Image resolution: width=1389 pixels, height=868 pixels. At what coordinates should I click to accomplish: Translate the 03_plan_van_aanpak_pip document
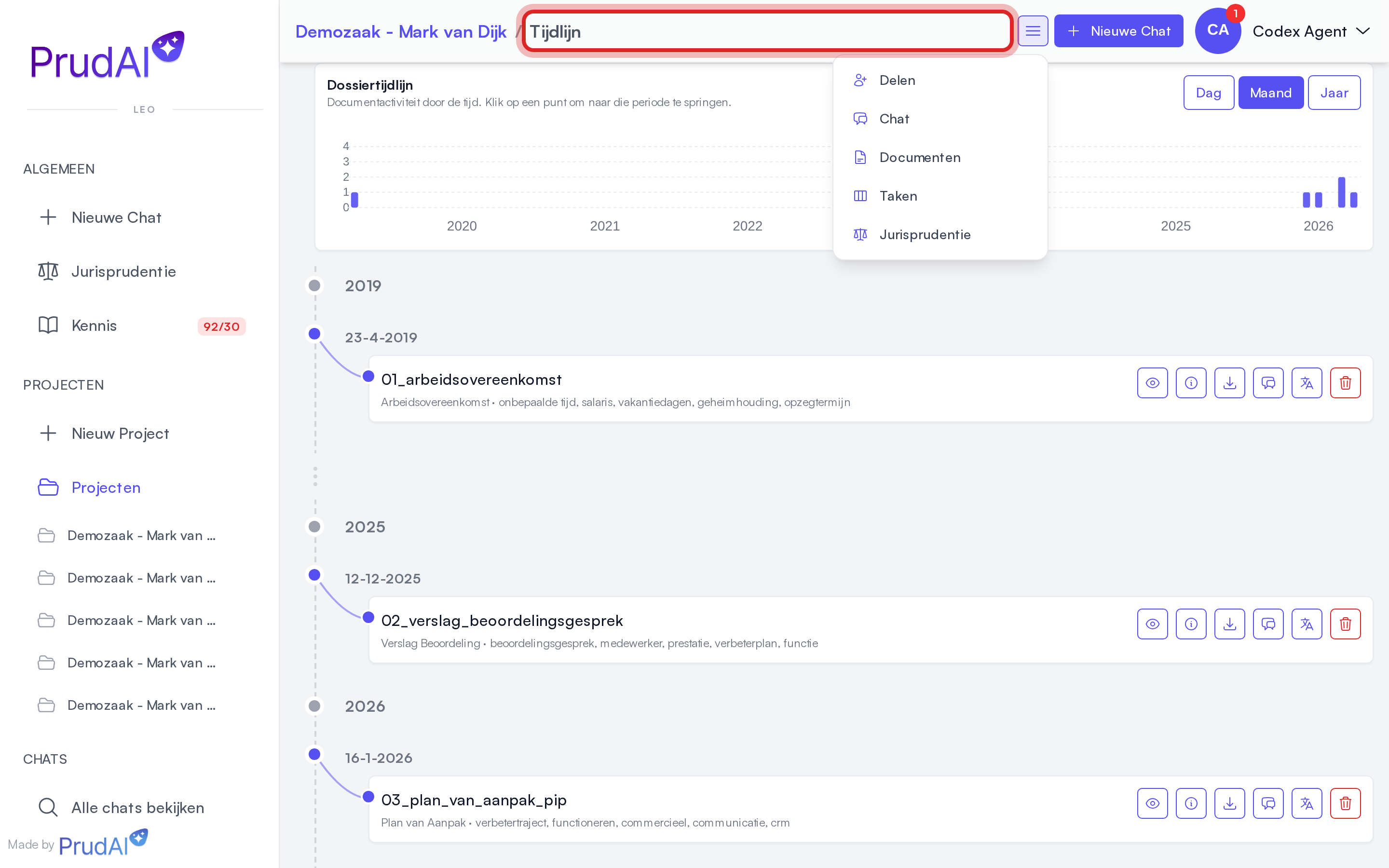coord(1307,803)
